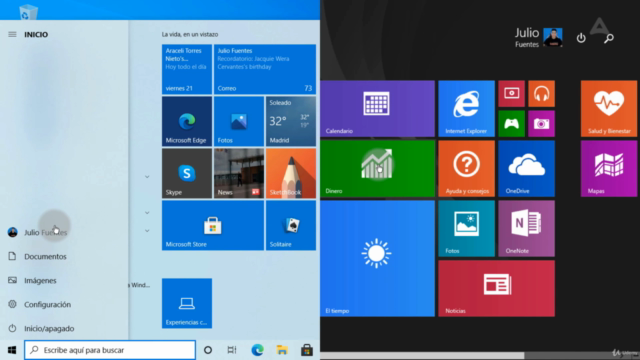640x360 pixels.
Task: Open the Experiencias tile with laptop icon
Action: [x=187, y=303]
